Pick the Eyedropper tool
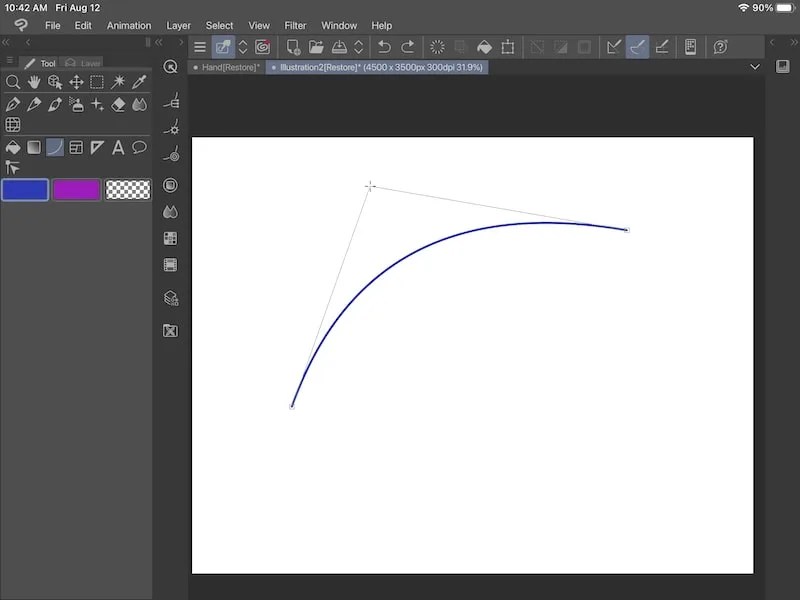Image resolution: width=800 pixels, height=600 pixels. [139, 82]
